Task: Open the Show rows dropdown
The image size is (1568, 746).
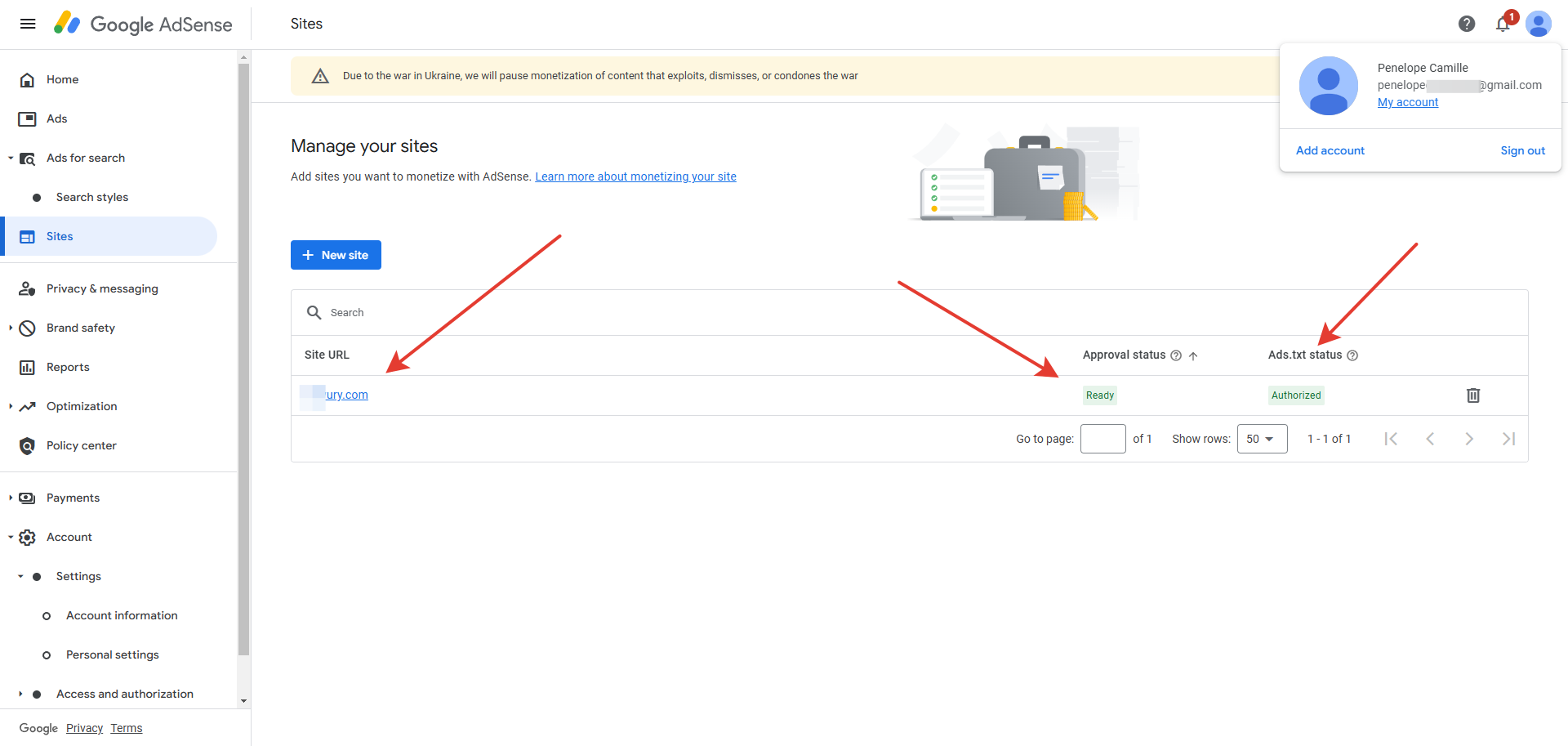Action: point(1262,439)
